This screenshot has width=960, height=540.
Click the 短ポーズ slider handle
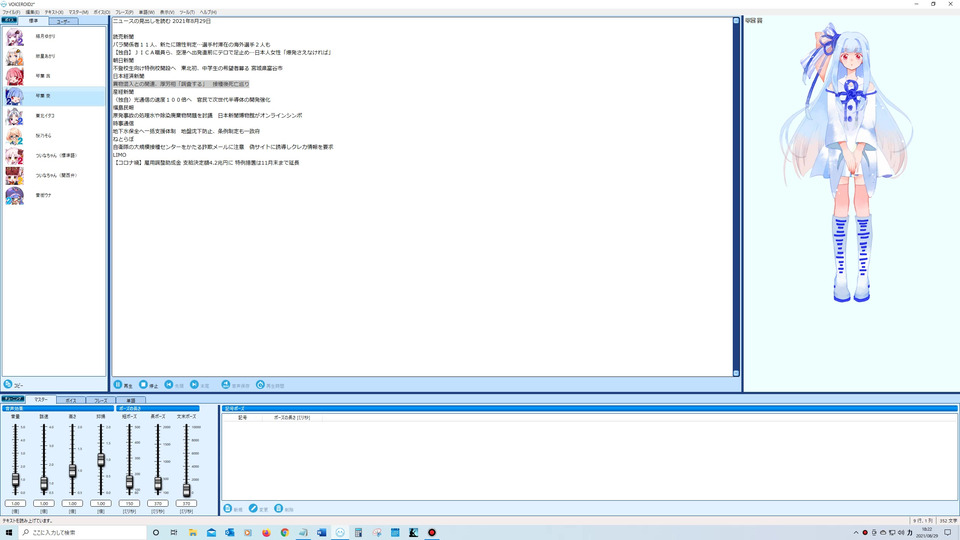click(129, 482)
